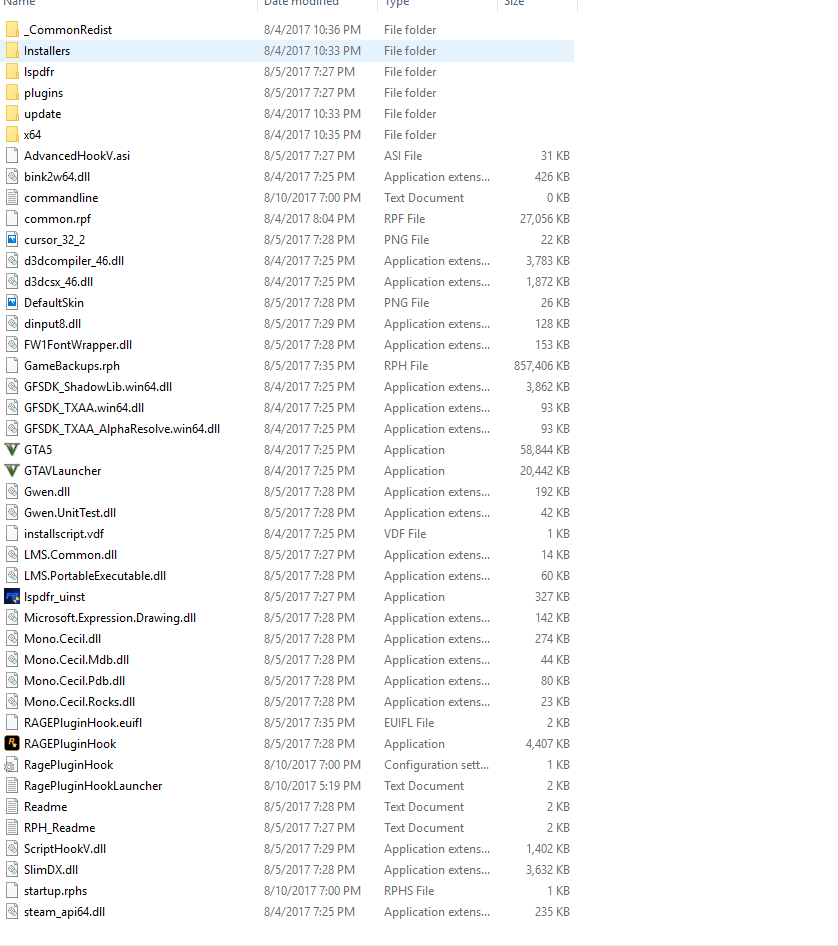Select the GFSDK_TXAA.win64.dll file name
Image resolution: width=838 pixels, height=946 pixels.
pos(84,408)
